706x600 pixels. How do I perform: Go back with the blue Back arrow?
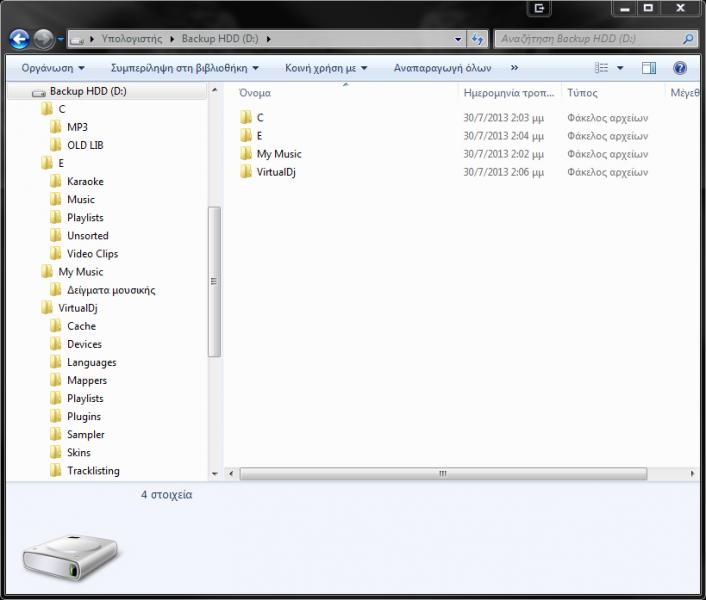pyautogui.click(x=19, y=39)
